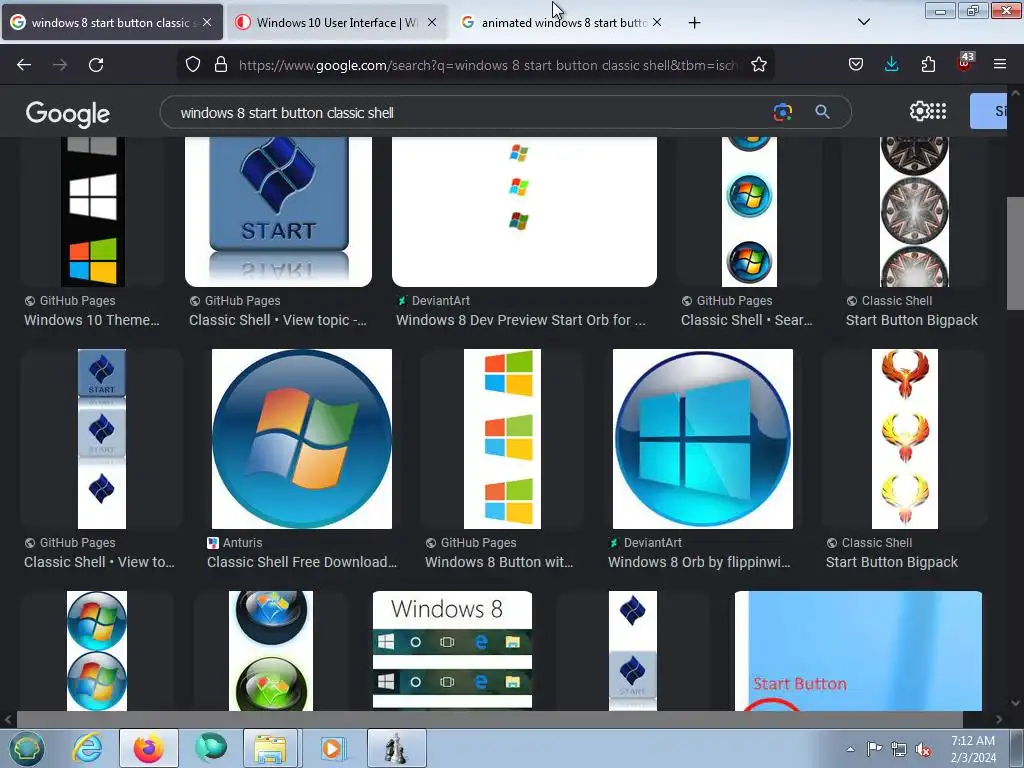
Task: Switch to Windows 10 User Interface tab
Action: [336, 22]
